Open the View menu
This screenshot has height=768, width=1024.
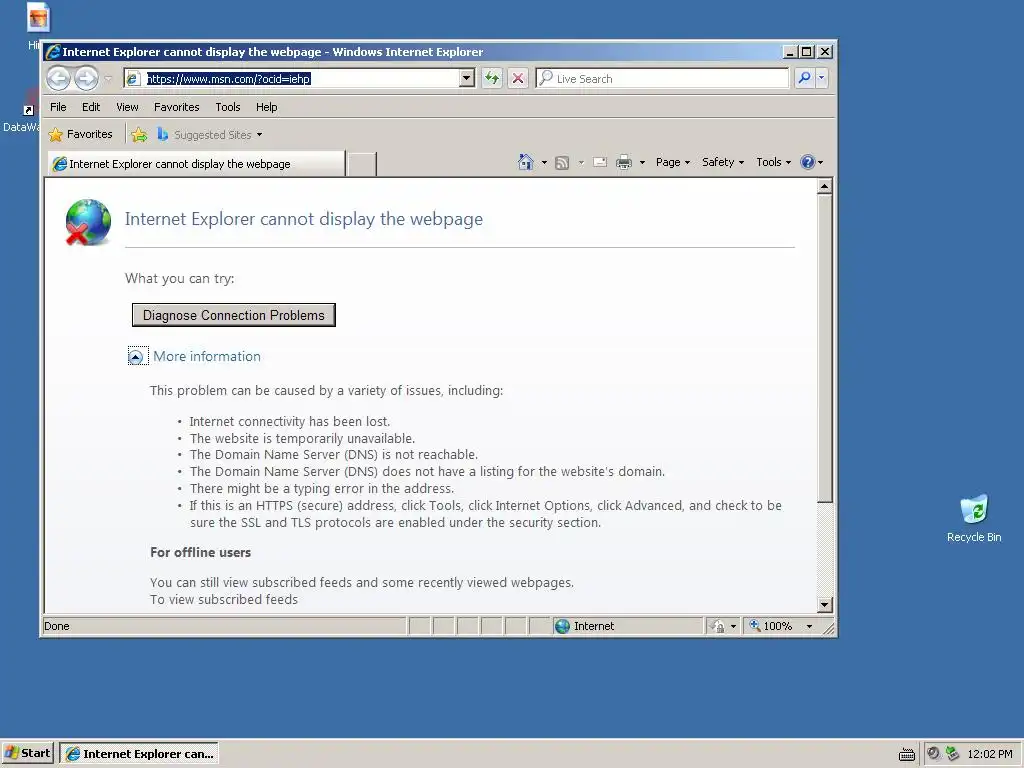(x=127, y=107)
